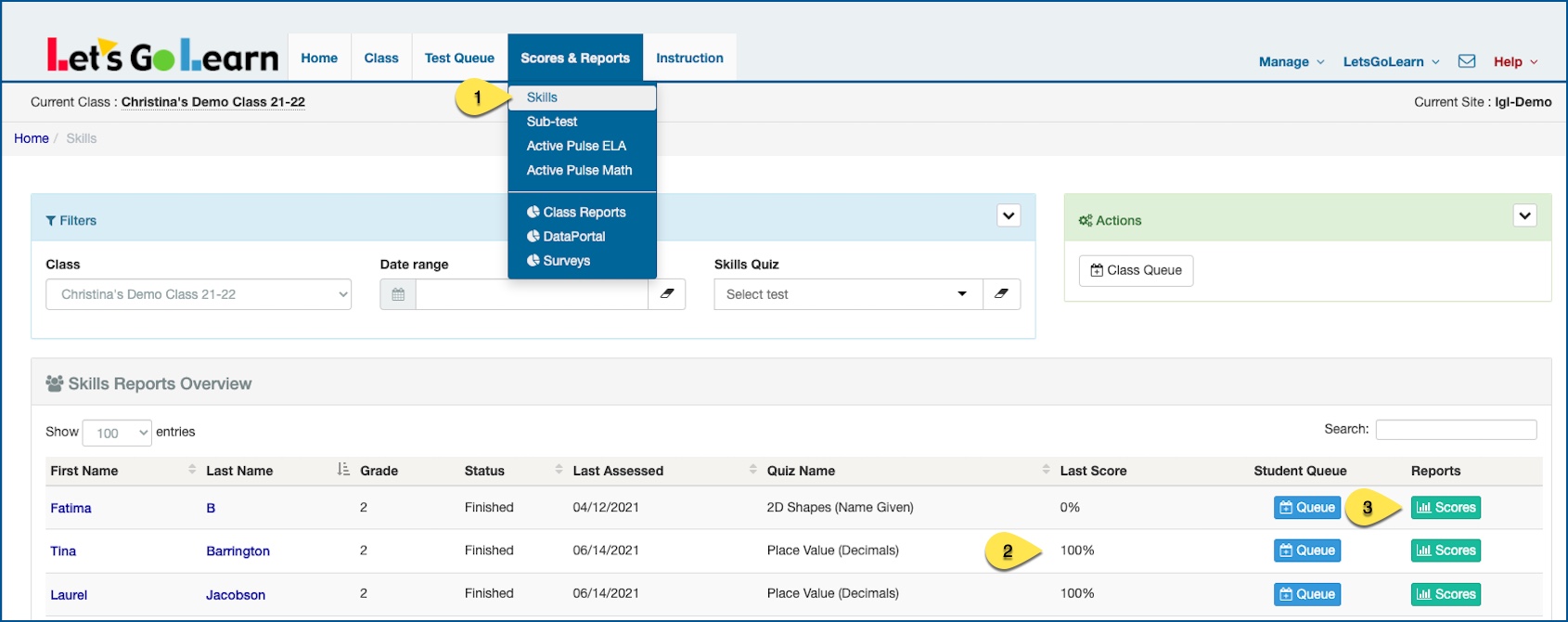Image resolution: width=1568 pixels, height=622 pixels.
Task: Select Skills from the dropdown menu
Action: pyautogui.click(x=583, y=97)
